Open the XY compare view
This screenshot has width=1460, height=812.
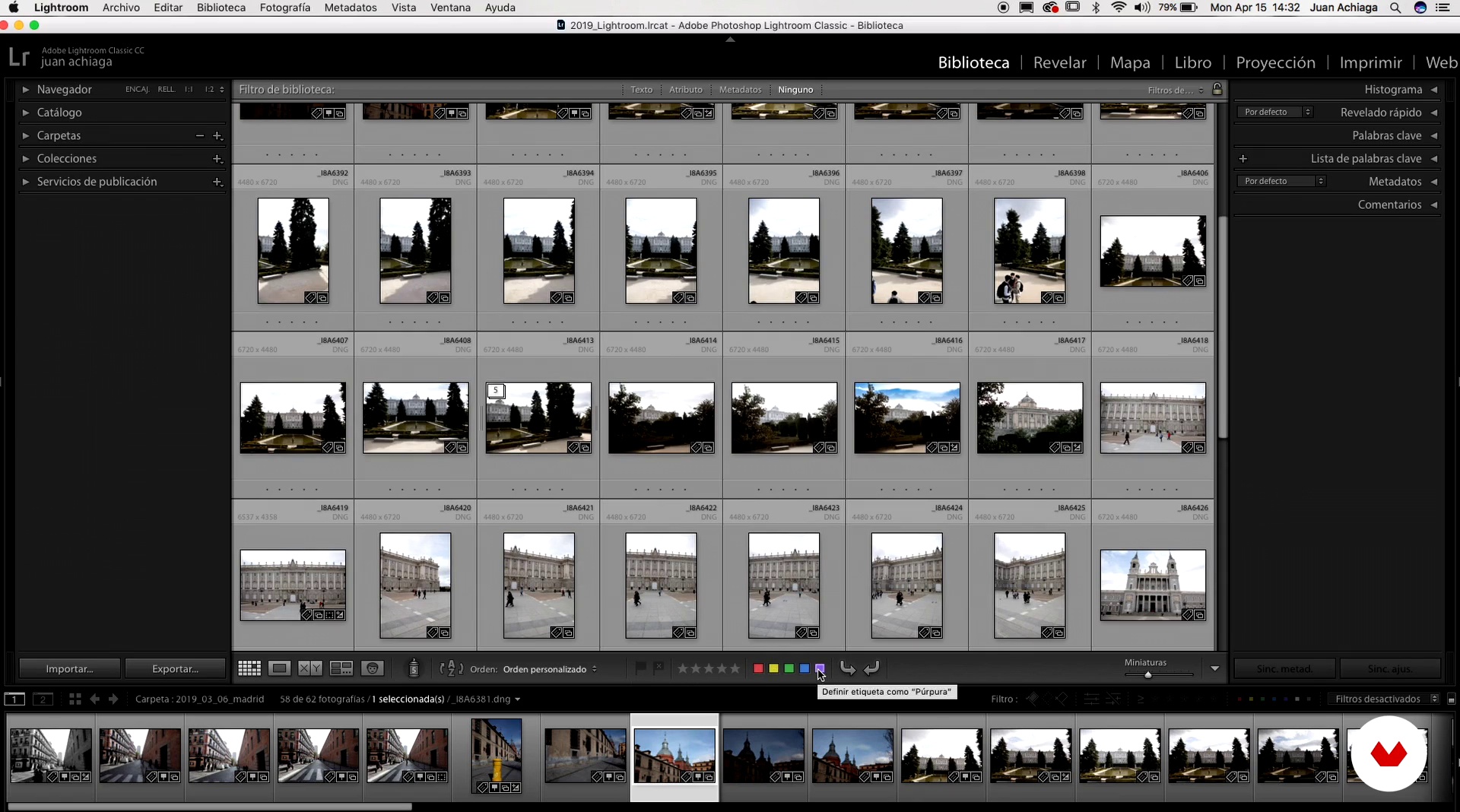coord(309,668)
